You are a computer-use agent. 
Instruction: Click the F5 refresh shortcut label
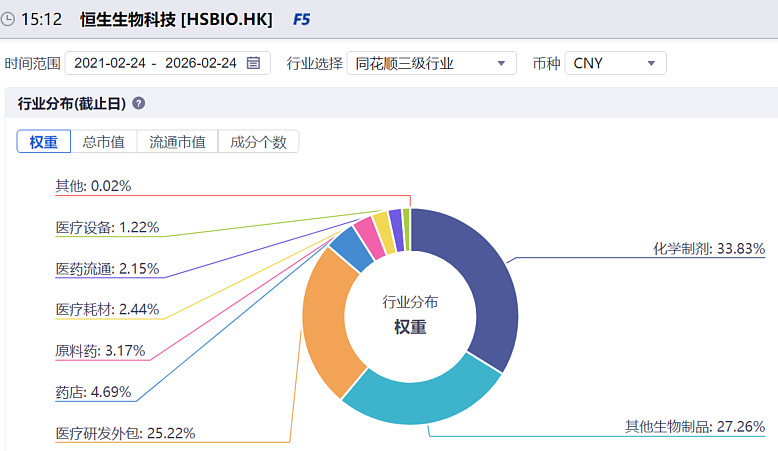[302, 20]
